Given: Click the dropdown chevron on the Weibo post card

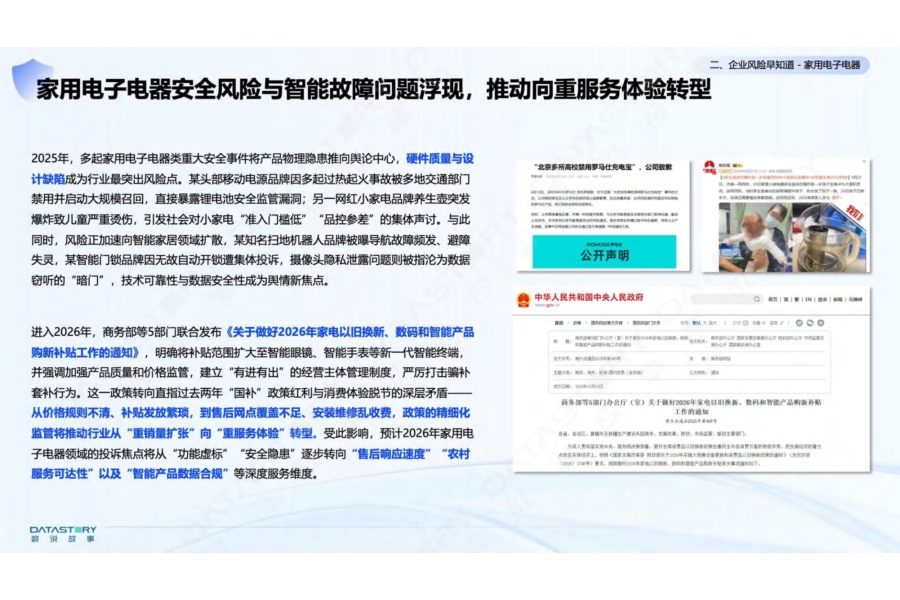Looking at the screenshot, I should (x=864, y=162).
